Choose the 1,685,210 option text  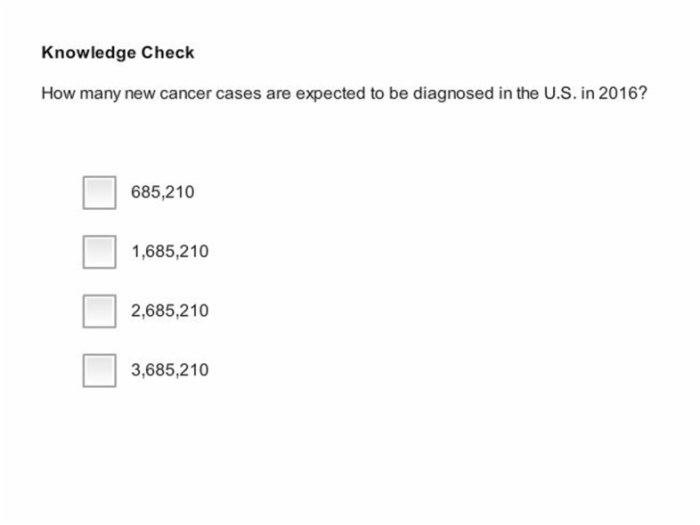tap(170, 251)
